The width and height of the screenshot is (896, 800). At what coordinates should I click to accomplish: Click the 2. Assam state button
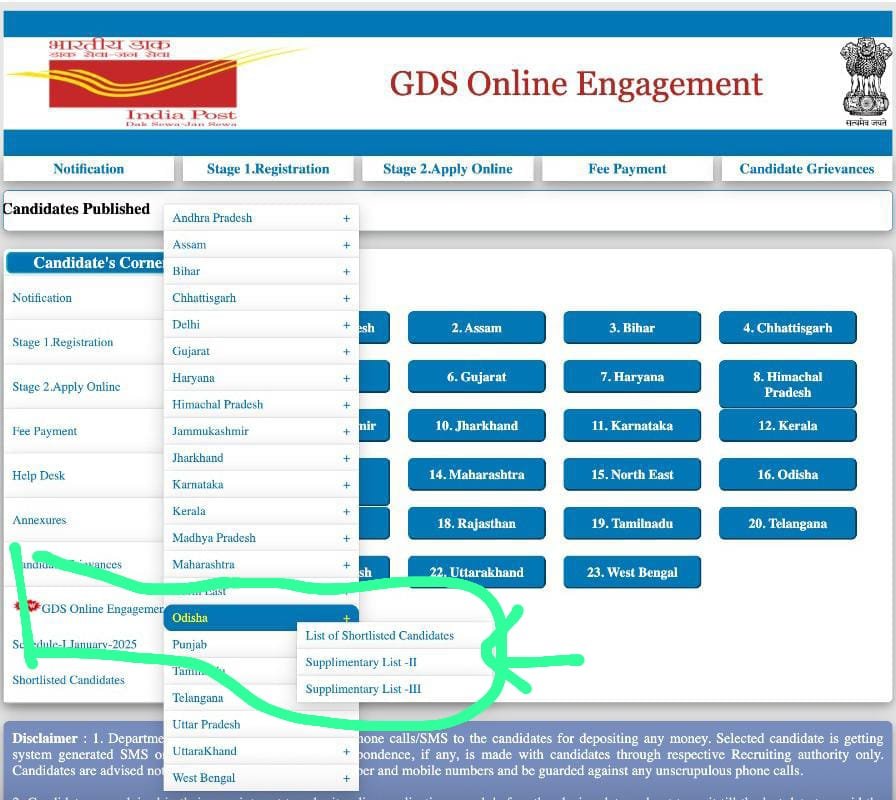(x=477, y=327)
